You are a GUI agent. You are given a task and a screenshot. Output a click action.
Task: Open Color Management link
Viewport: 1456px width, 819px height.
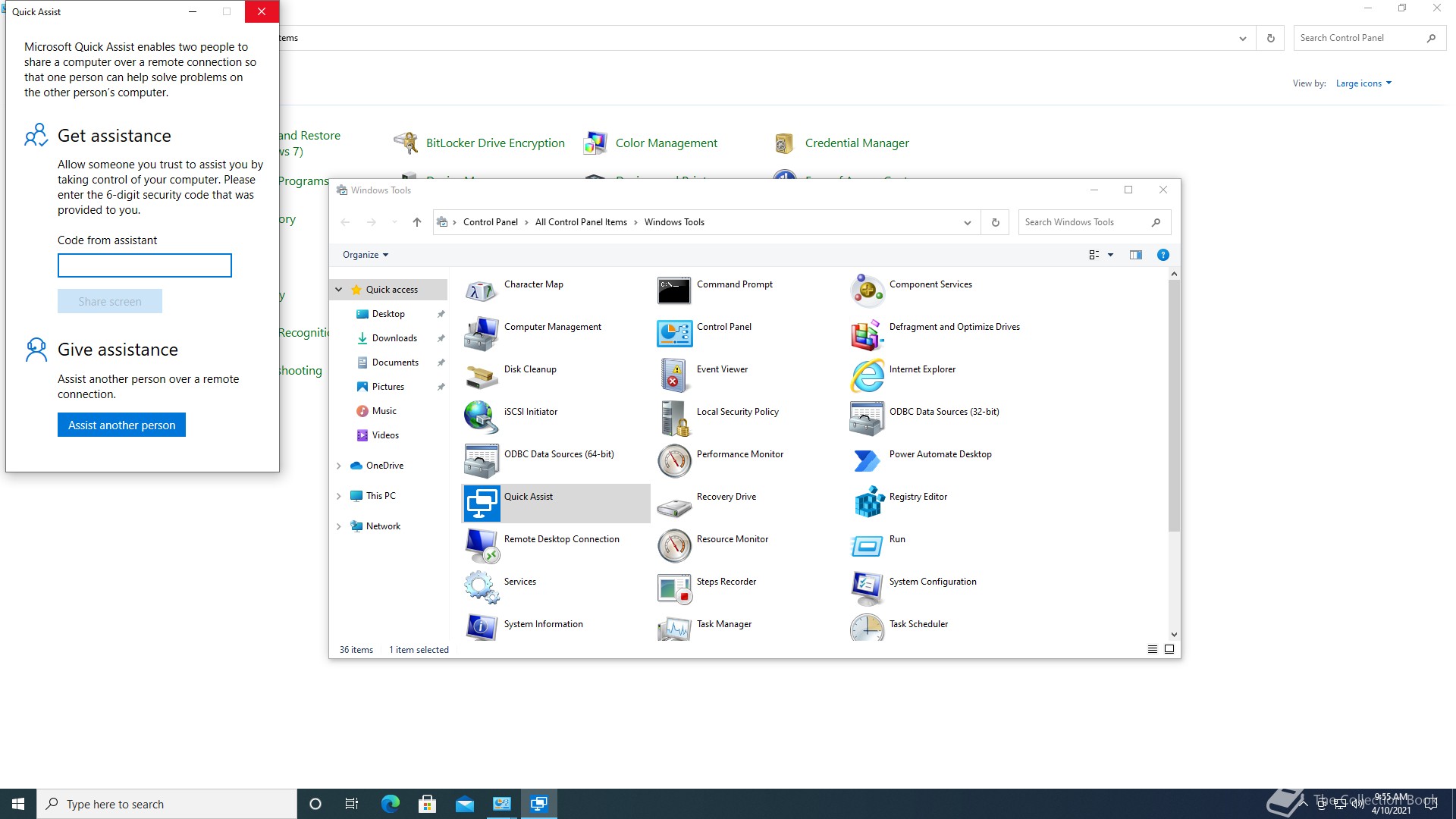(x=666, y=143)
